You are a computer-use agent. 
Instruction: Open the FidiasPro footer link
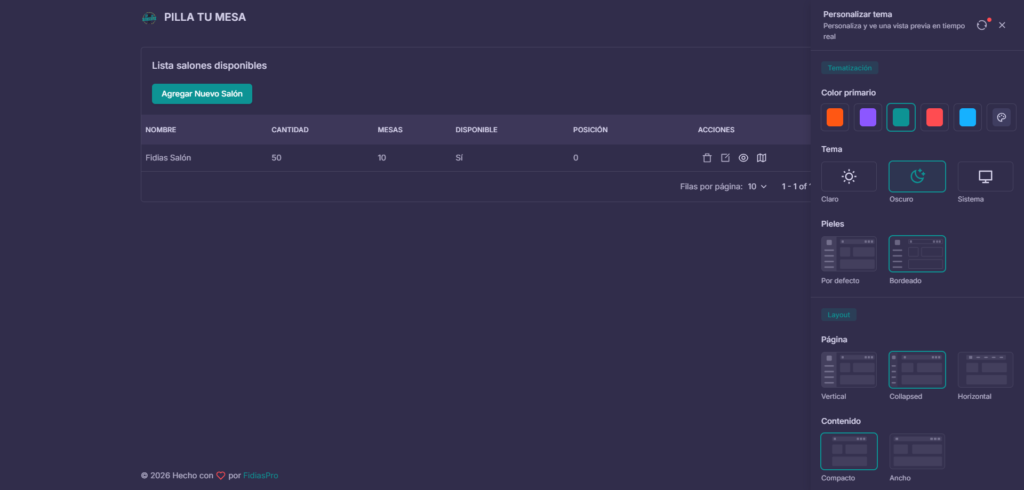[260, 476]
